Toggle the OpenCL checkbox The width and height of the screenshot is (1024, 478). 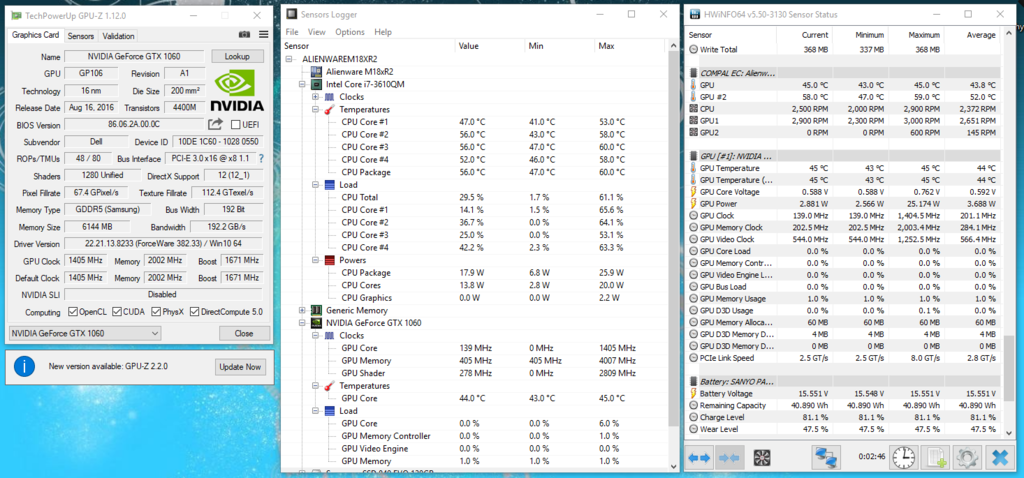72,312
